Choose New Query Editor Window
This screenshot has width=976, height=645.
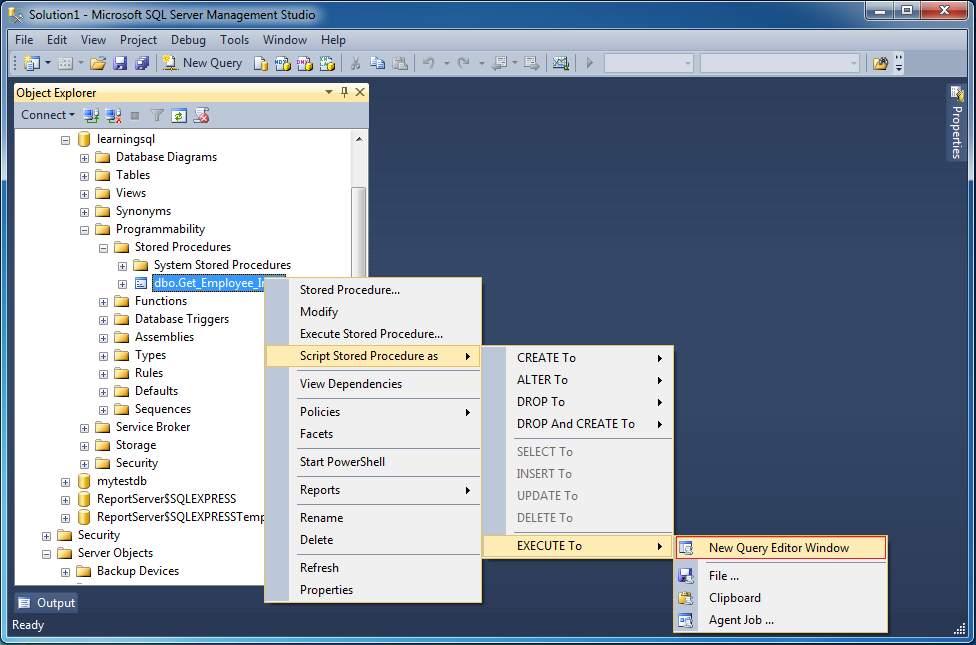[781, 548]
